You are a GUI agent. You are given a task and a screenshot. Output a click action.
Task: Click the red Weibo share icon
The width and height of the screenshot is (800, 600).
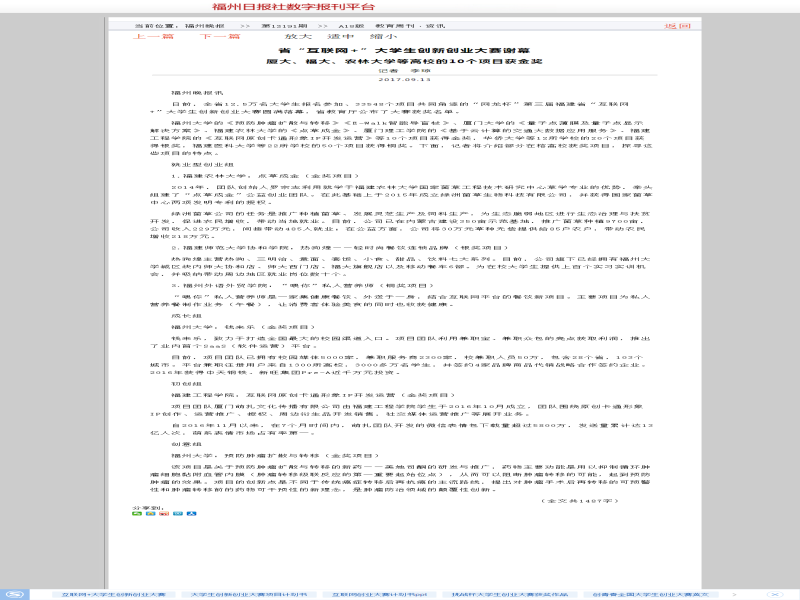click(164, 513)
